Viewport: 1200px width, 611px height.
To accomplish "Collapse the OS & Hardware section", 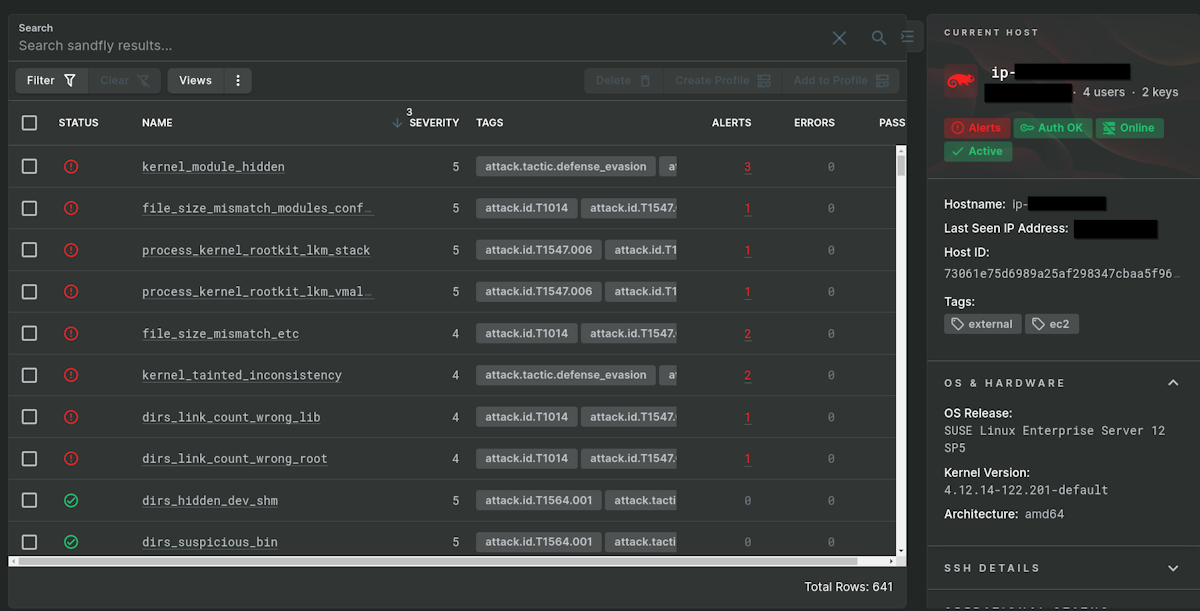I will pos(1173,383).
